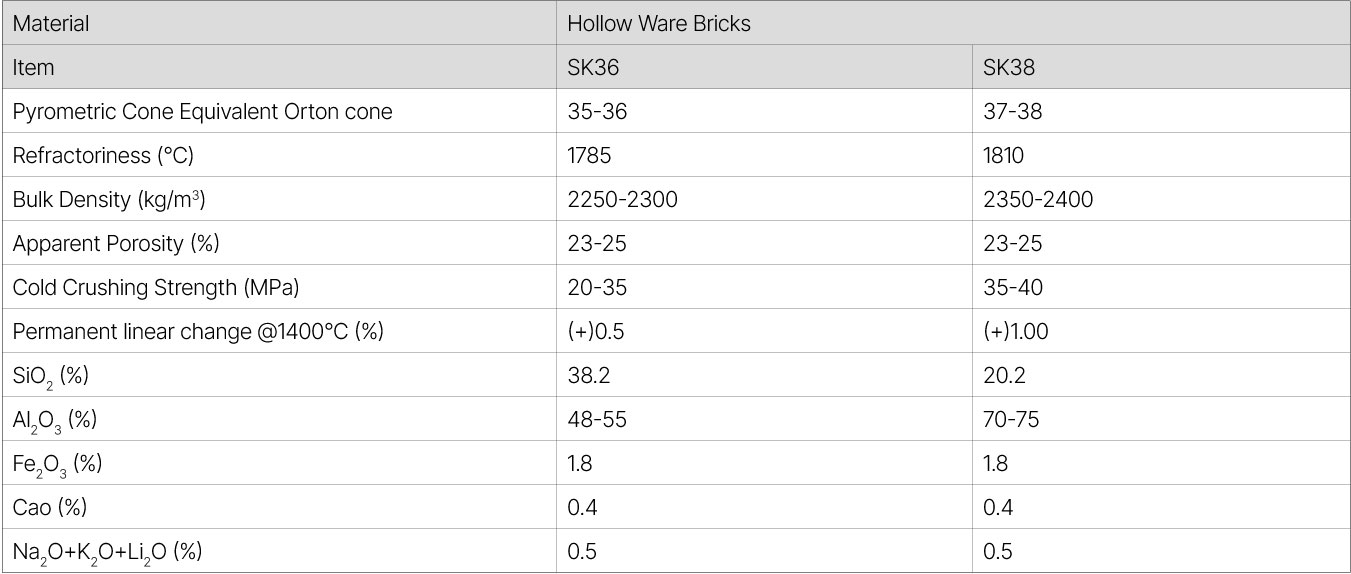Select the 70-75 Al2O3 value
This screenshot has height=574, width=1351.
point(1011,420)
